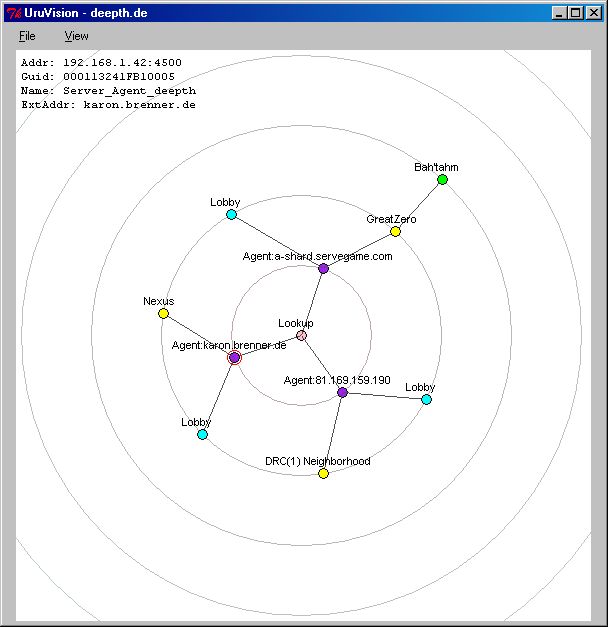Select the purple Agent:81.169.159.190 node

pyautogui.click(x=342, y=392)
